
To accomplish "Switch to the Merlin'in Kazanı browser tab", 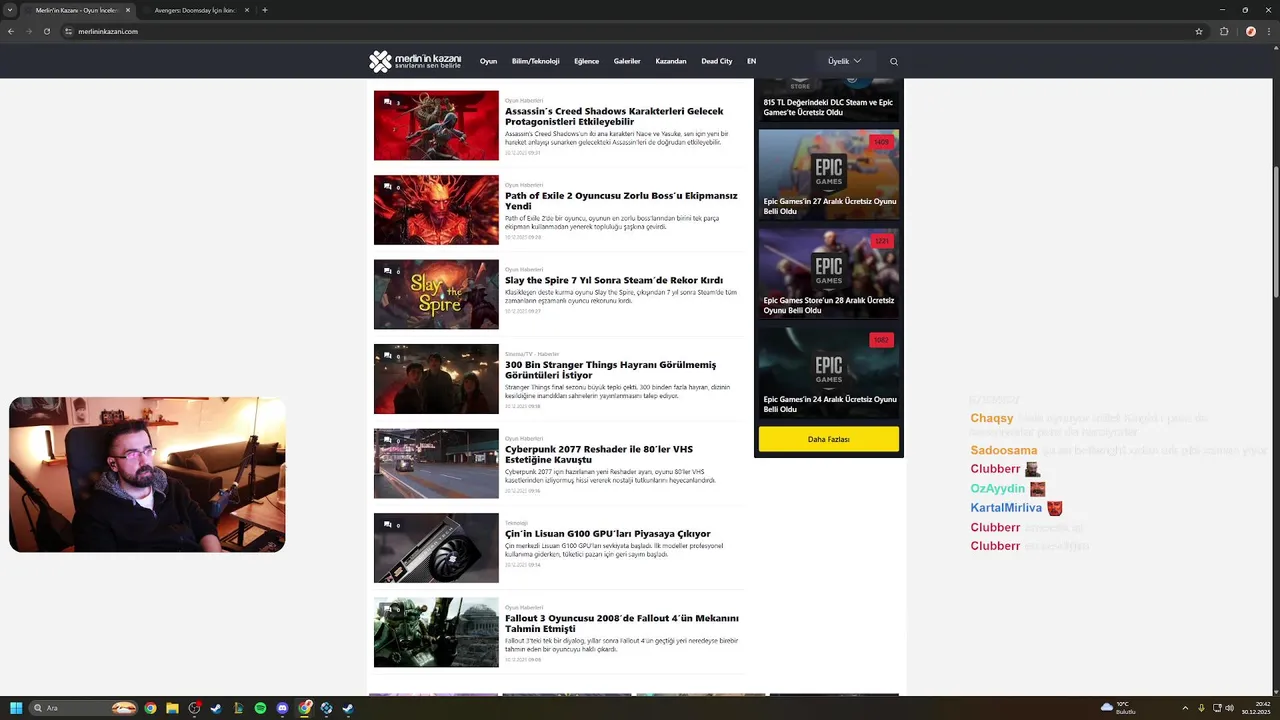I will [77, 10].
